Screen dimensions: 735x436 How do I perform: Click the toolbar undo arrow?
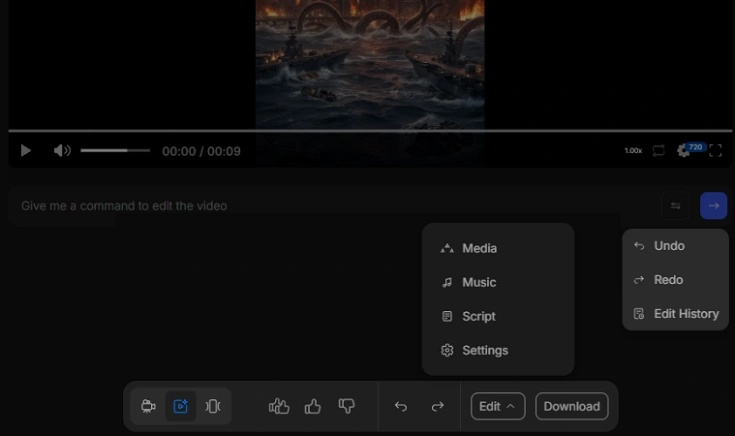pos(401,406)
